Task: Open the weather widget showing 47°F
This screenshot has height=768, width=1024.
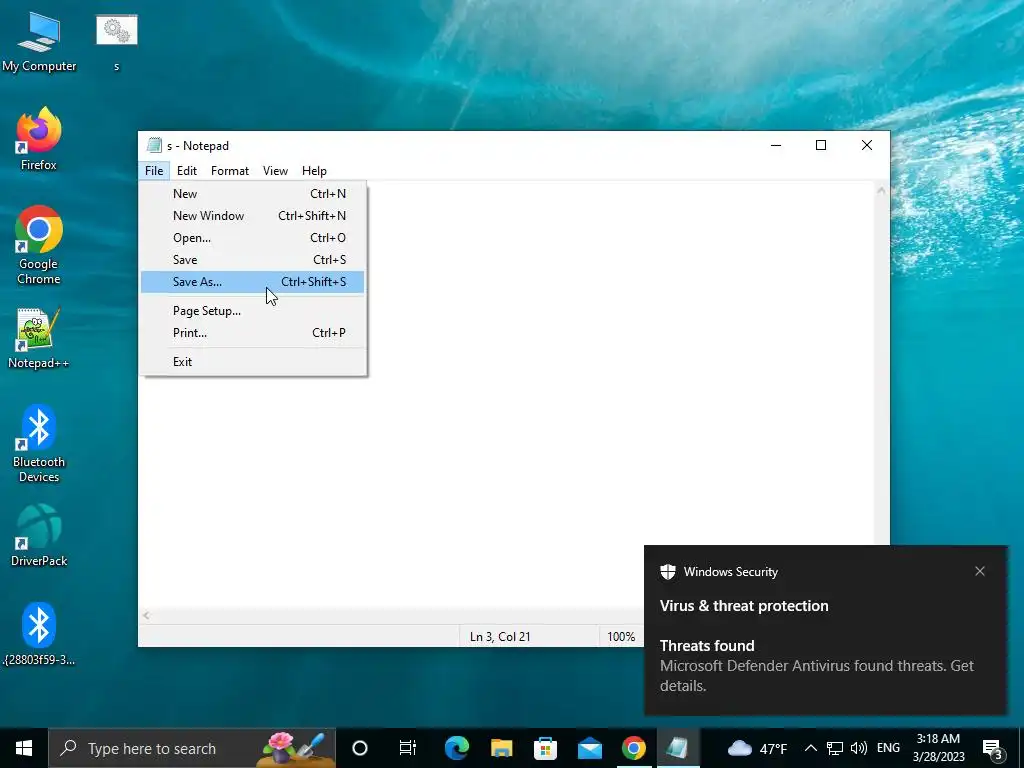Action: pos(758,748)
